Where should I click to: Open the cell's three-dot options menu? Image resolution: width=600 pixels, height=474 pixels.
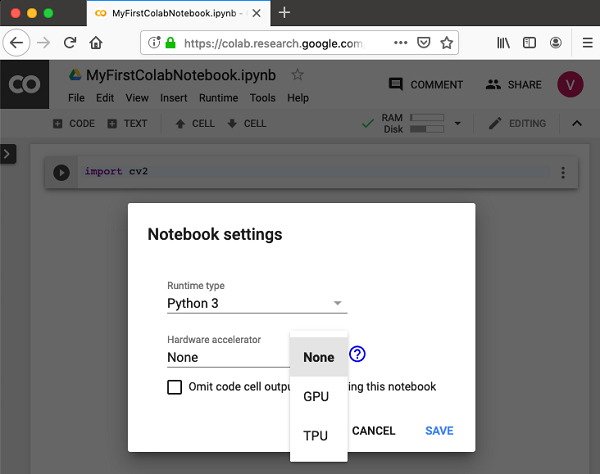pyautogui.click(x=563, y=172)
